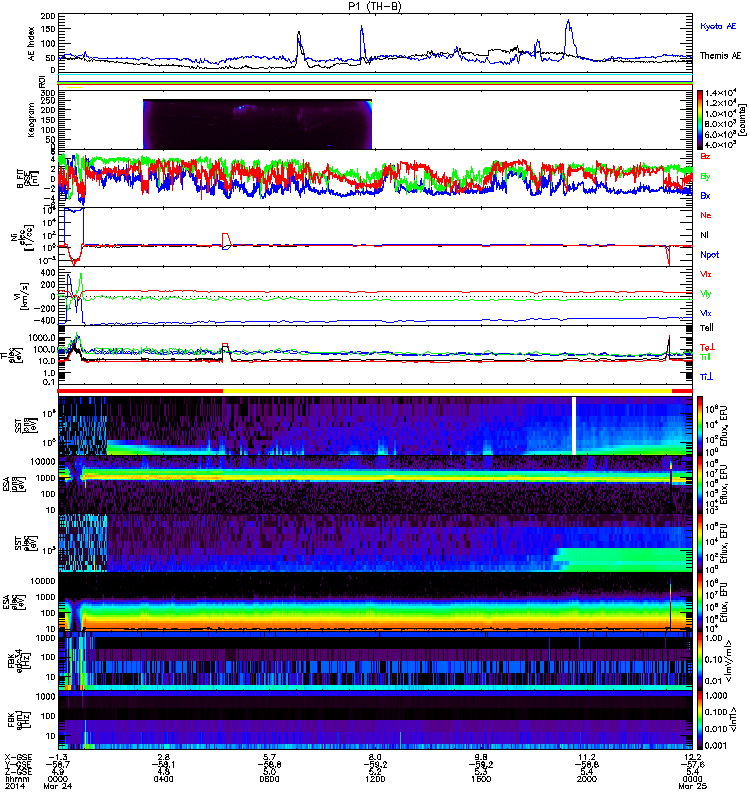
Task: Click the red Bz legend label
Action: (705, 156)
